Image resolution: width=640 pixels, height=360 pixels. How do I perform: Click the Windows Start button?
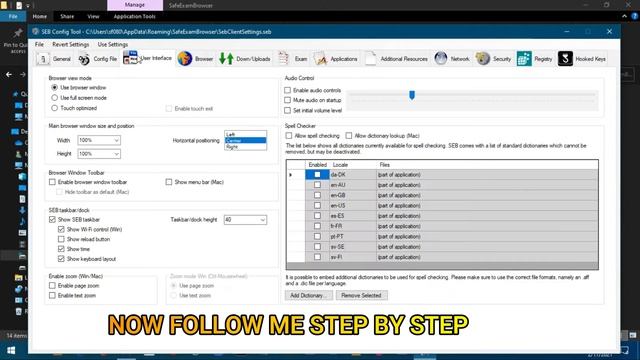(11, 350)
